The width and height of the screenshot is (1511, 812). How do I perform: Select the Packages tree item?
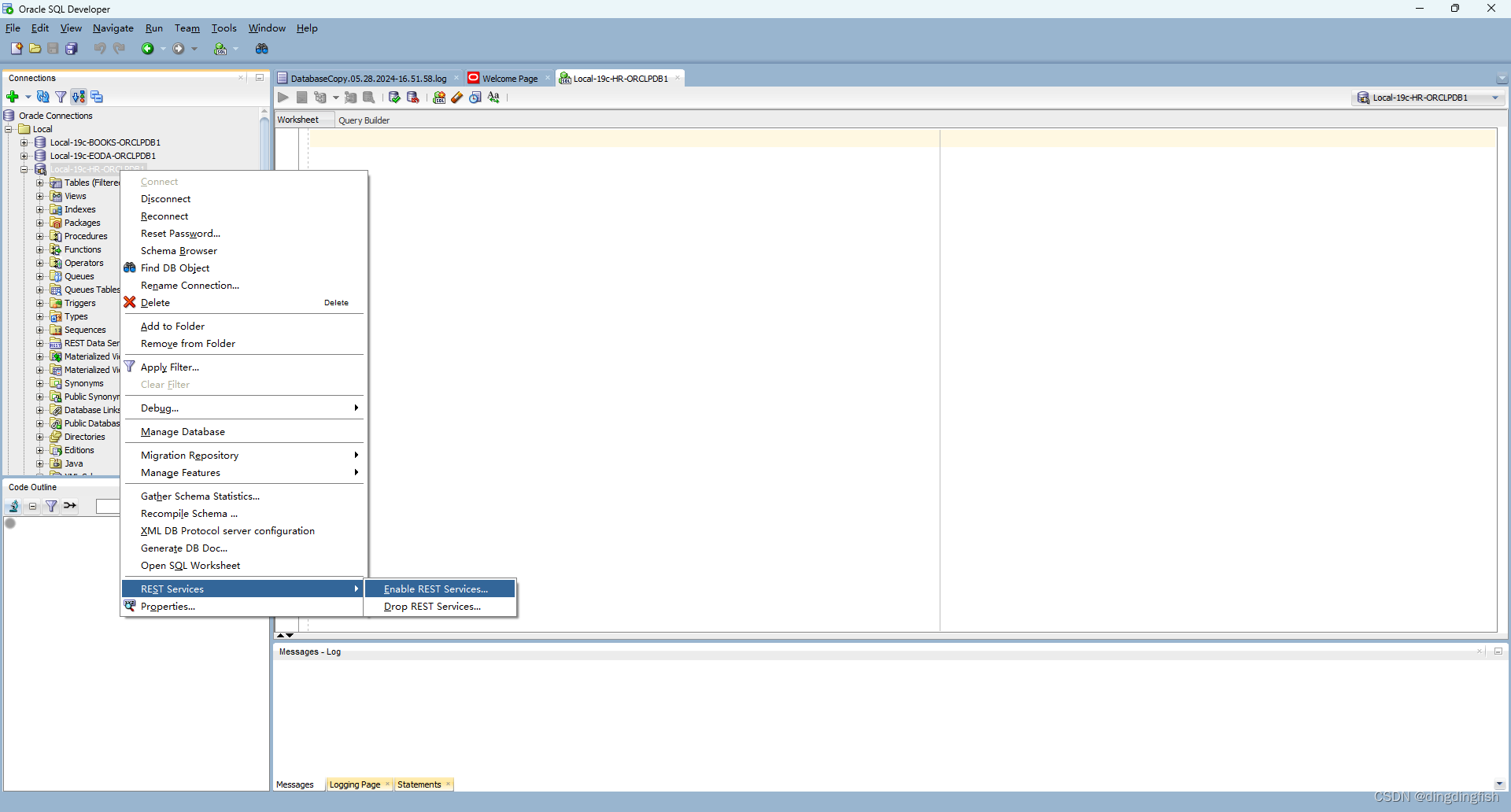tap(83, 223)
